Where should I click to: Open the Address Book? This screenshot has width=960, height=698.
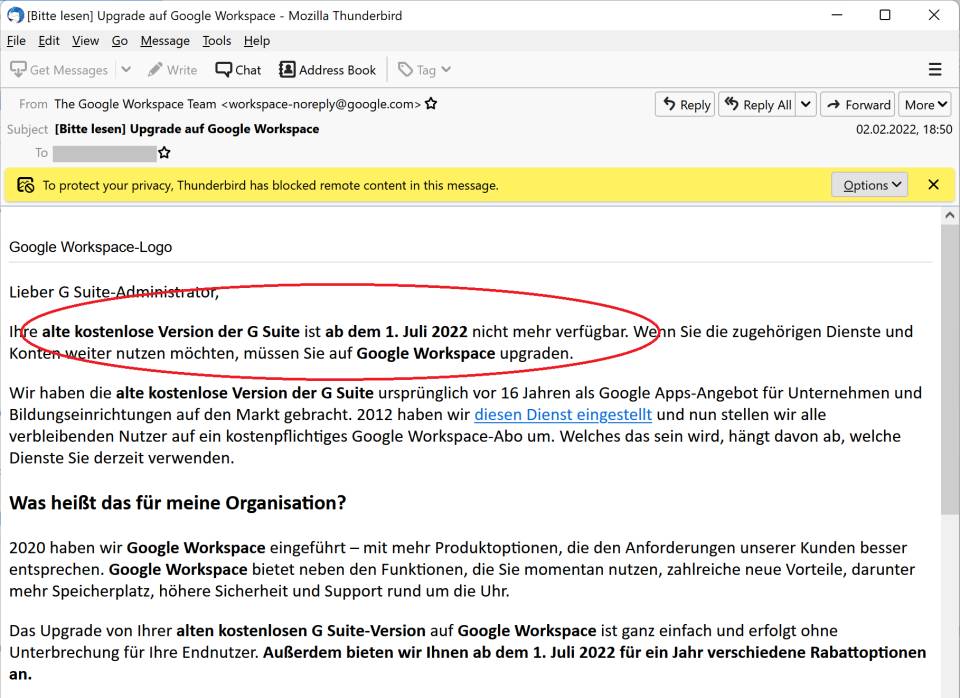(327, 70)
